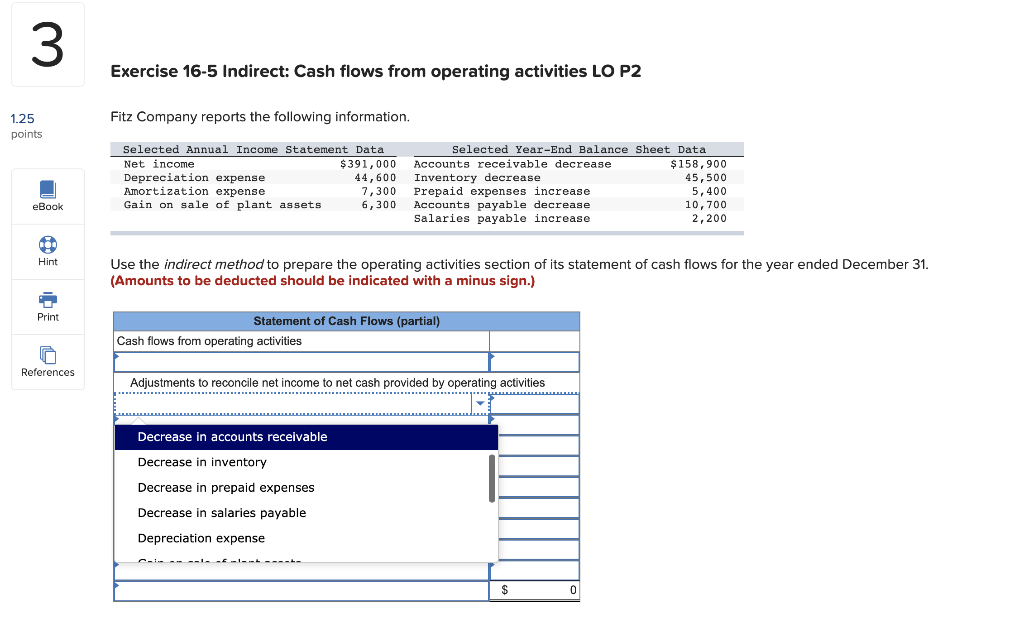
Task: Click the last blank amount field above the total
Action: 534,570
